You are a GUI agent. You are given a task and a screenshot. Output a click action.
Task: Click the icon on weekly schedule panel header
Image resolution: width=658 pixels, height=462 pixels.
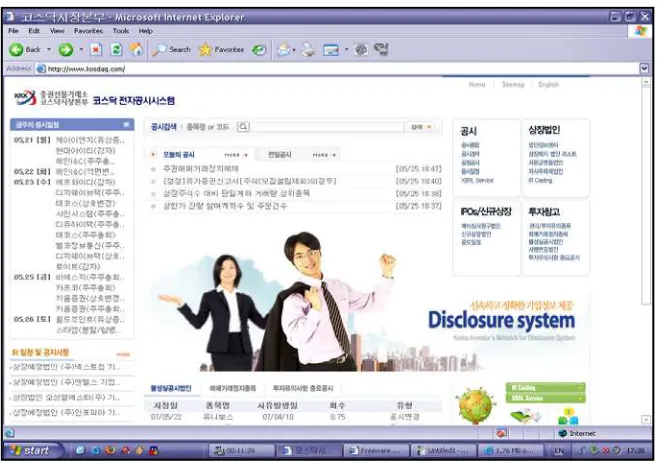coord(126,125)
